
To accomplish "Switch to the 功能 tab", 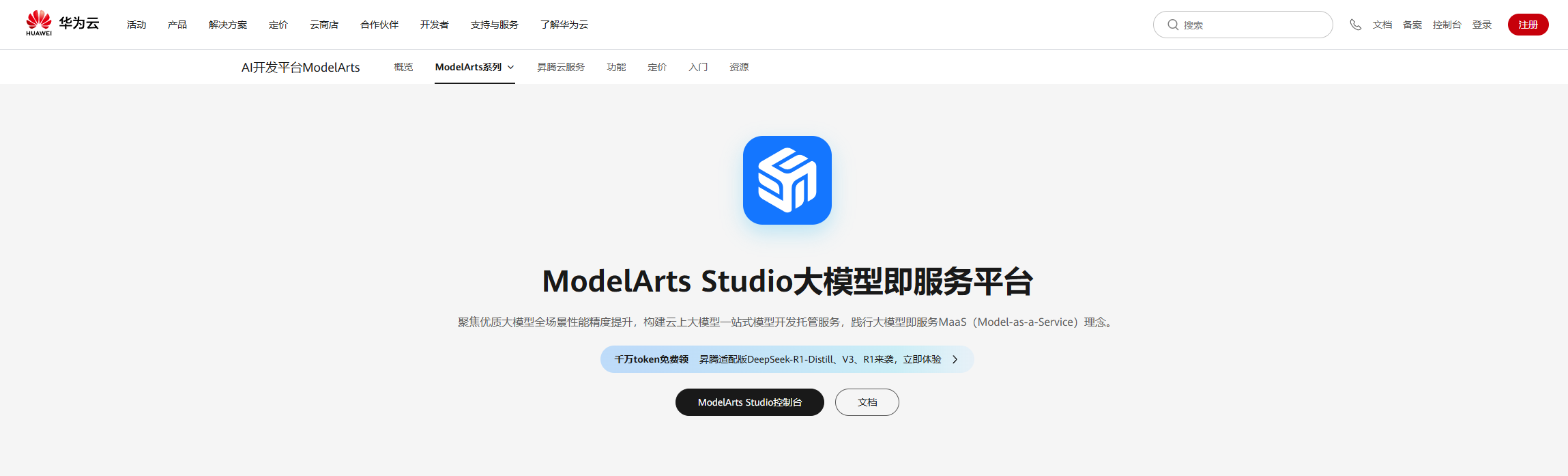I will pyautogui.click(x=616, y=67).
